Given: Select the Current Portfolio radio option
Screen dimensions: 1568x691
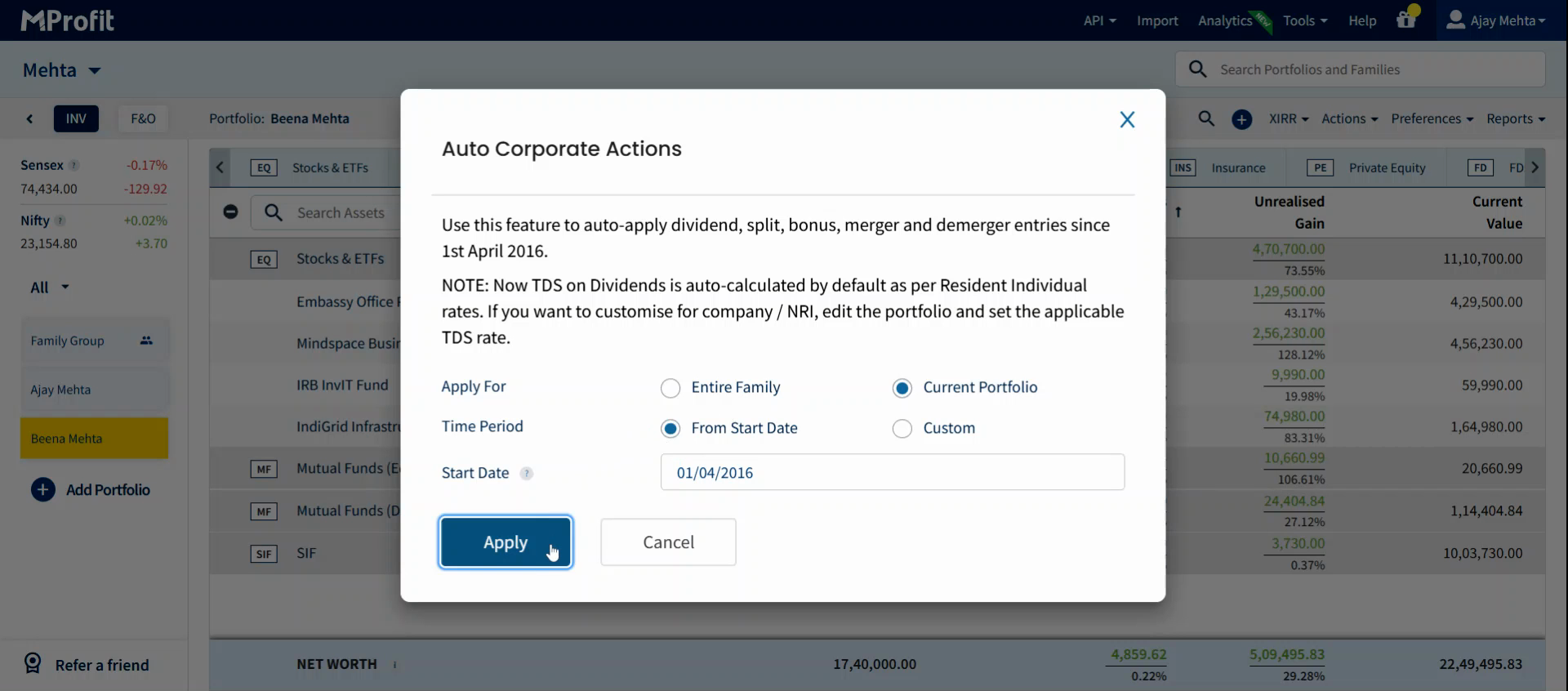Looking at the screenshot, I should tap(902, 388).
